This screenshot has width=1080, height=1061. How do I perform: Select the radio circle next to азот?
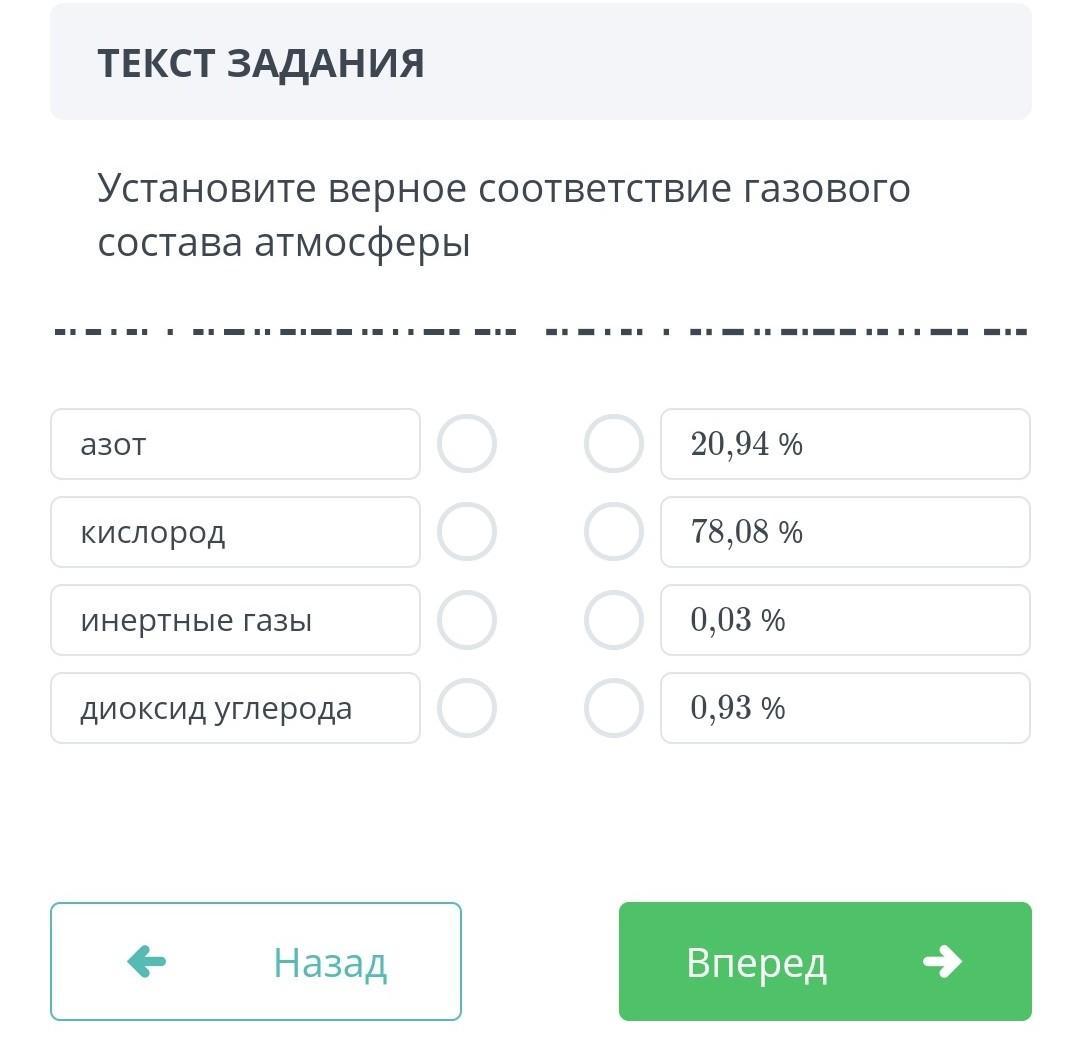[467, 444]
